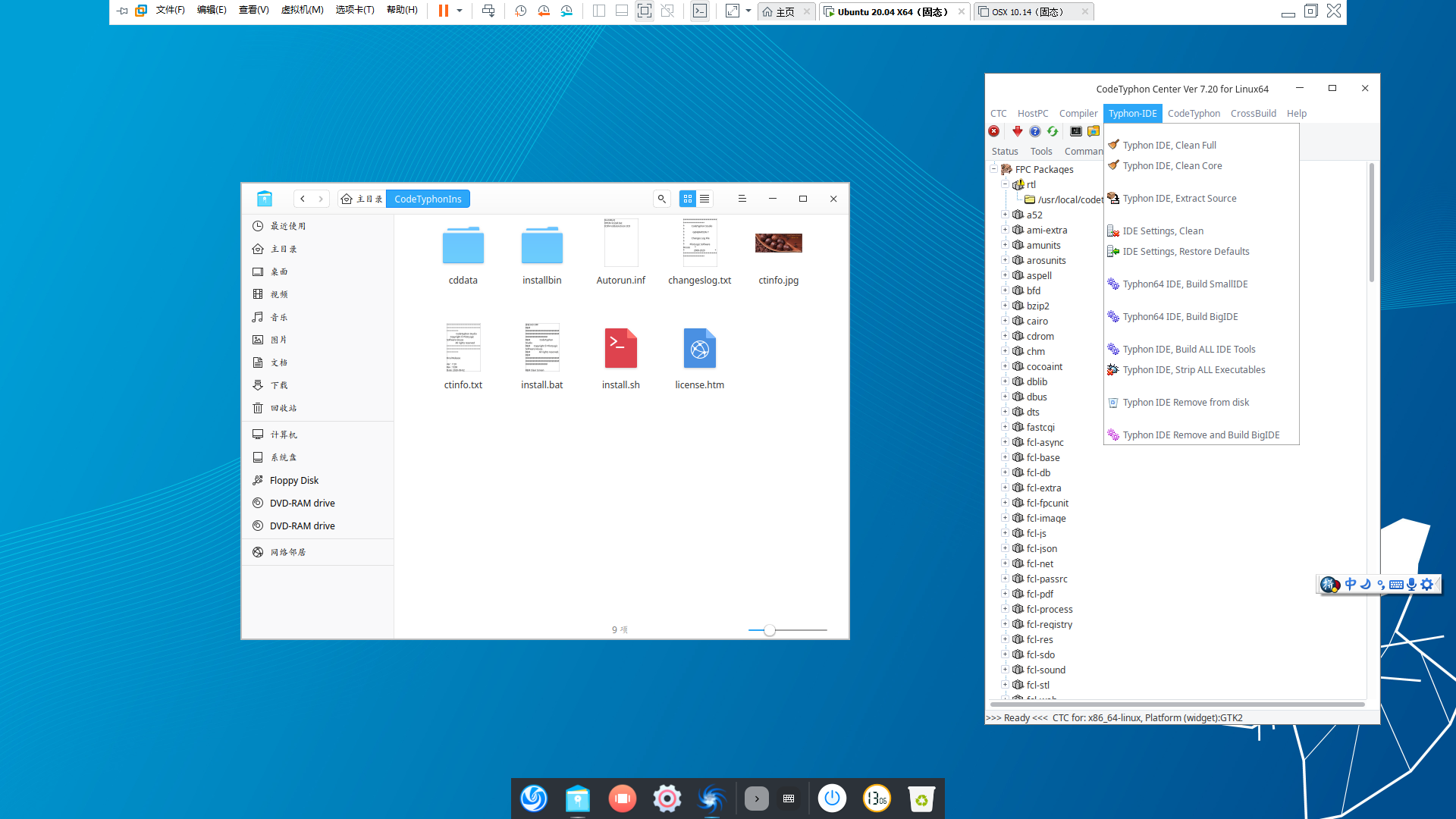This screenshot has height=819, width=1456.
Task: Choose Typhon IDE, Extract Source
Action: point(1201,198)
